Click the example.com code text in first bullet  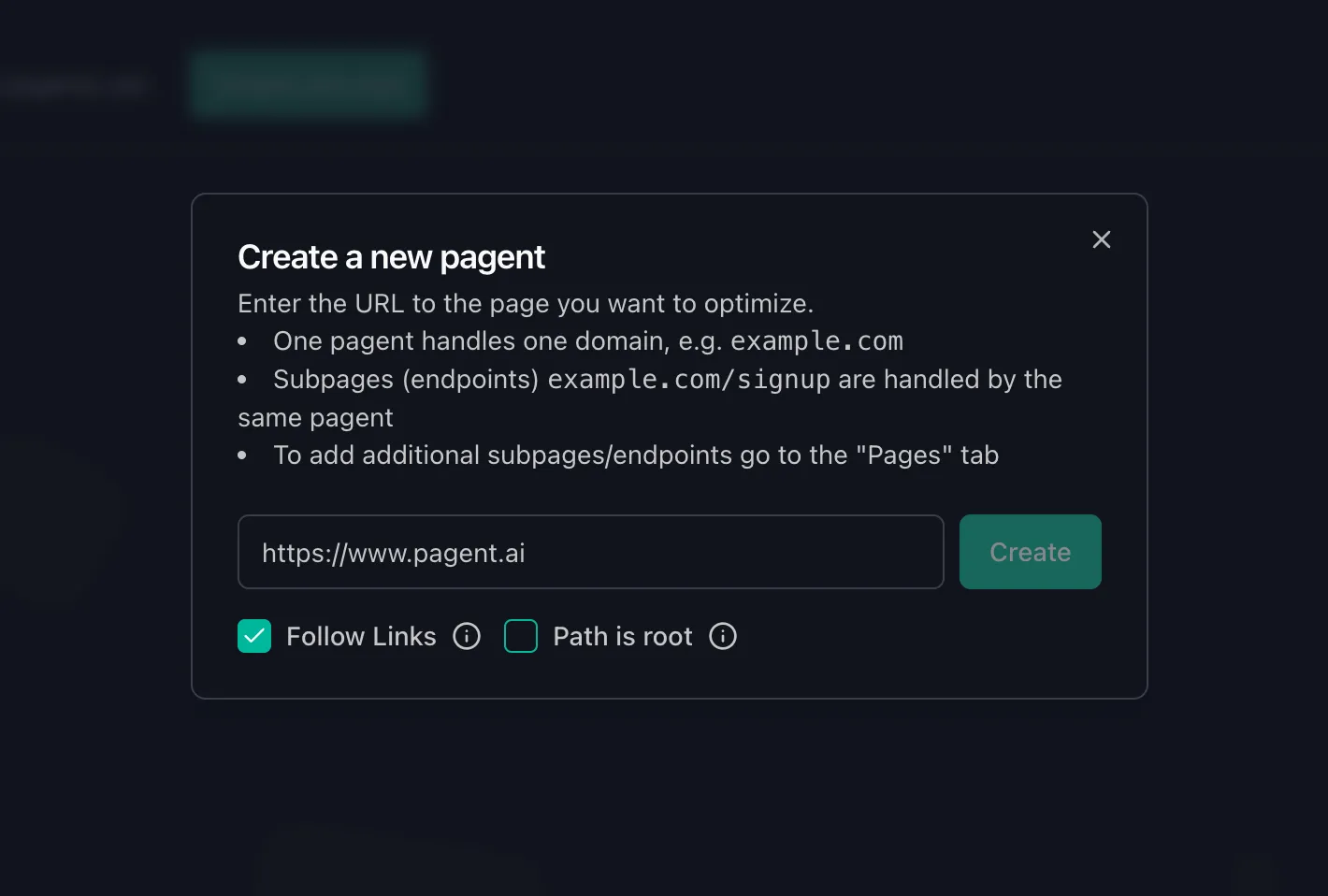pos(816,341)
